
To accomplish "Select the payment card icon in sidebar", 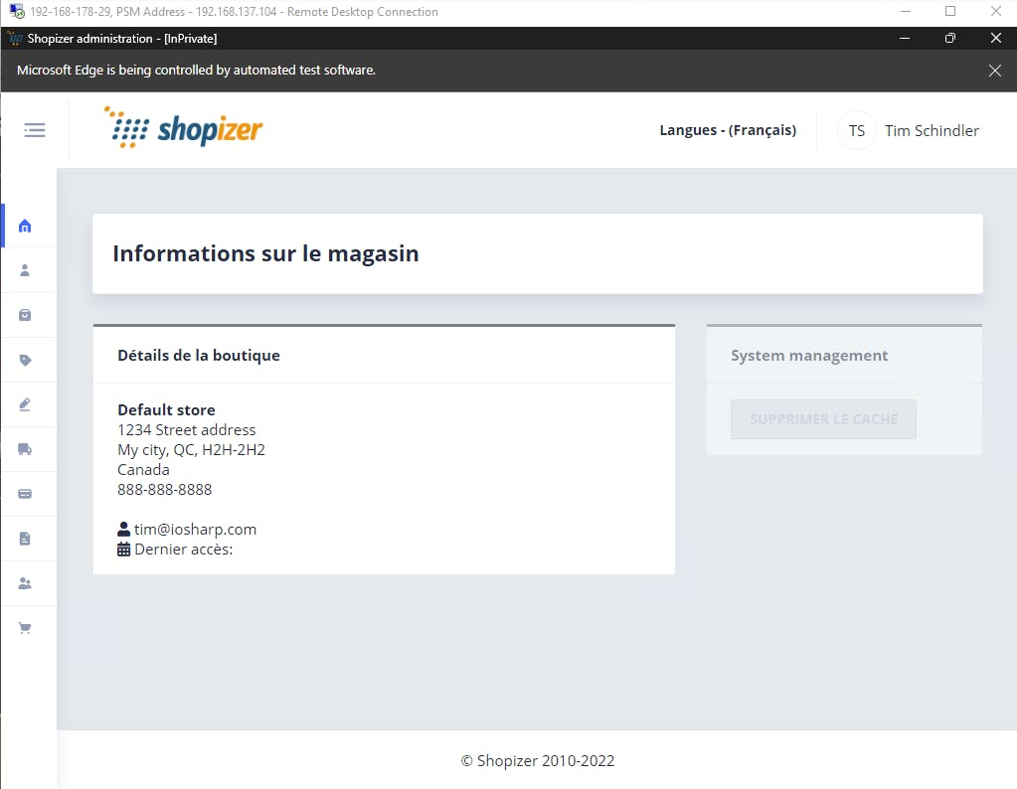I will pyautogui.click(x=27, y=493).
